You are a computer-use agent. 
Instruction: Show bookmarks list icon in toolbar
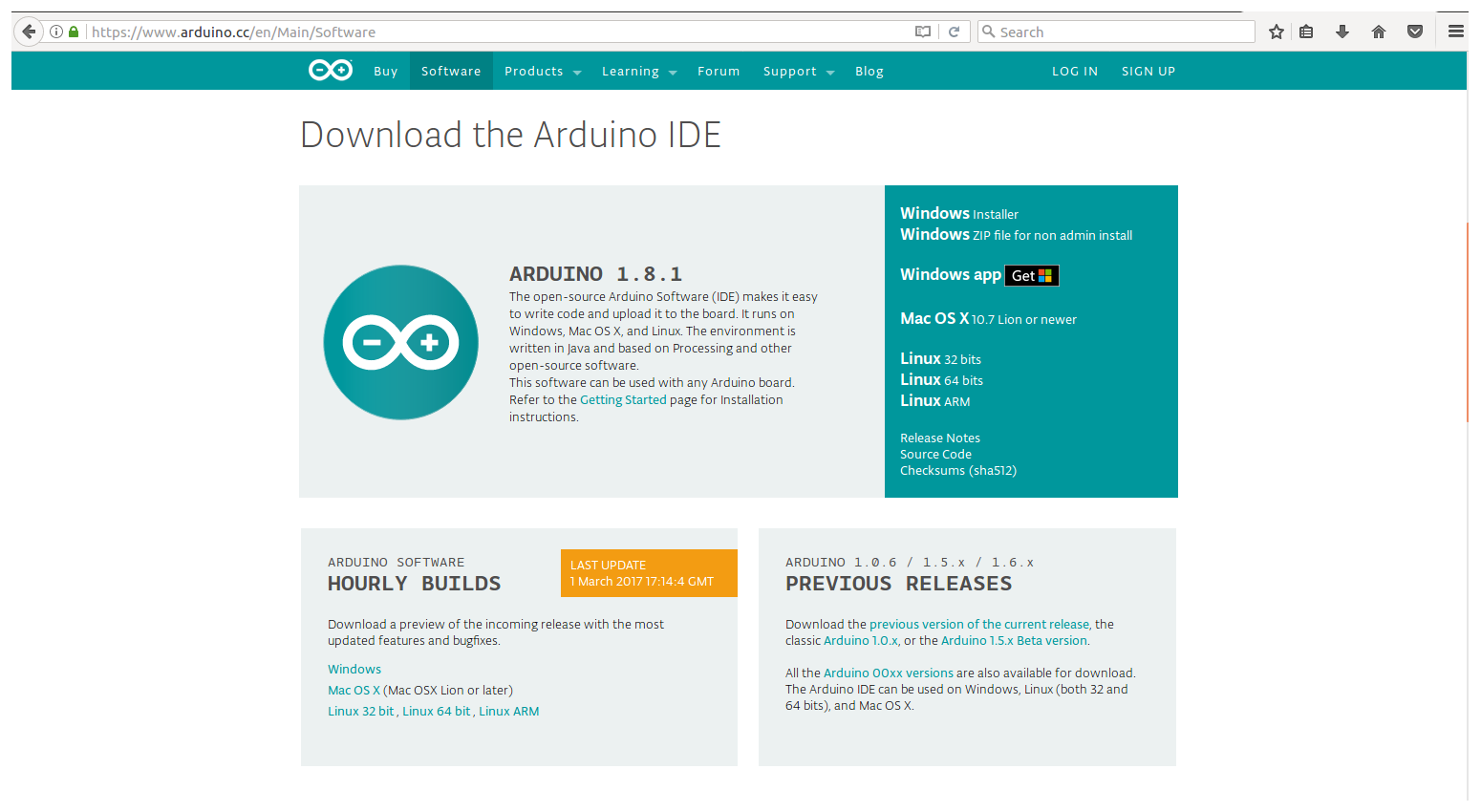1306,32
